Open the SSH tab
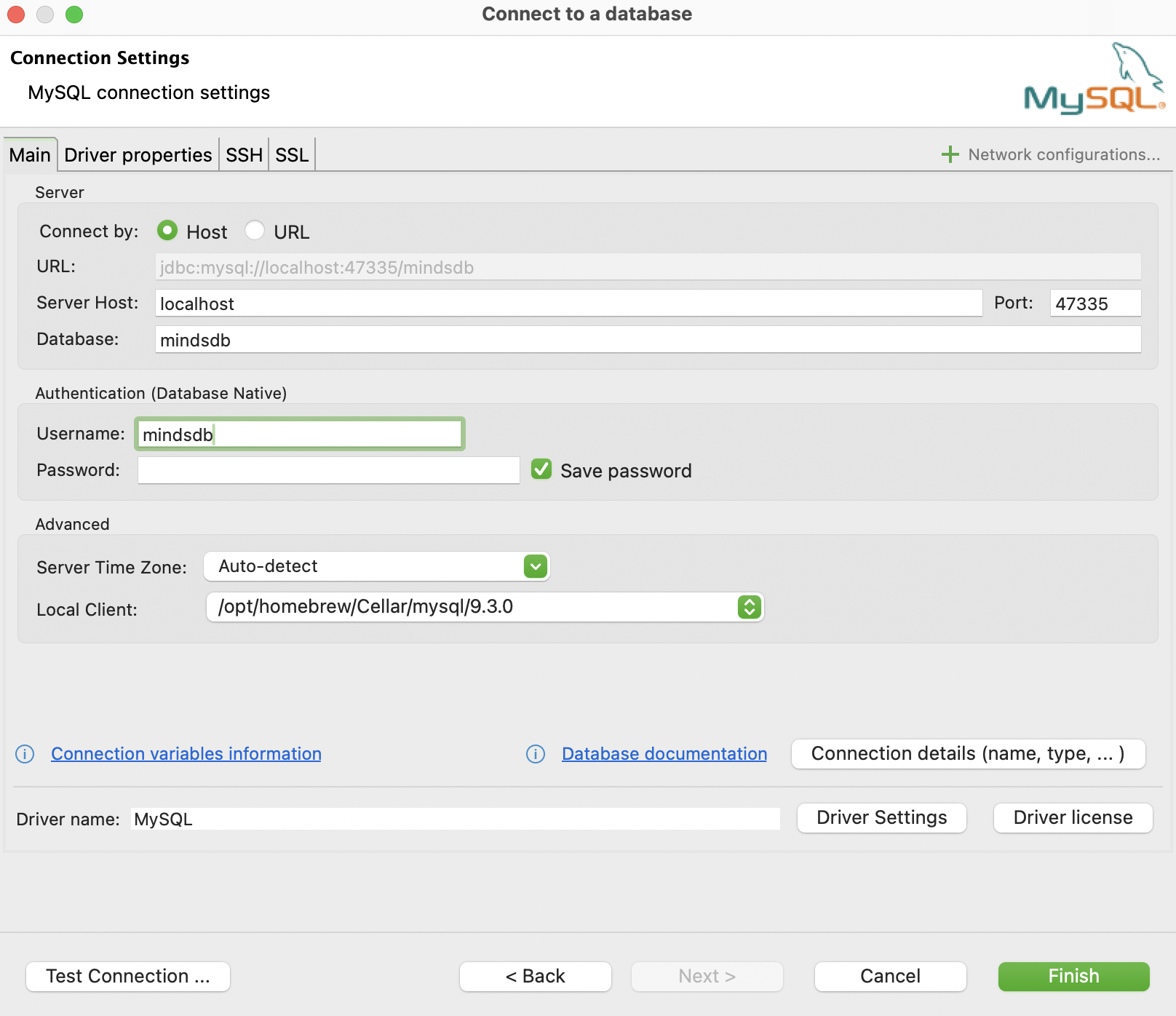1176x1016 pixels. [244, 155]
